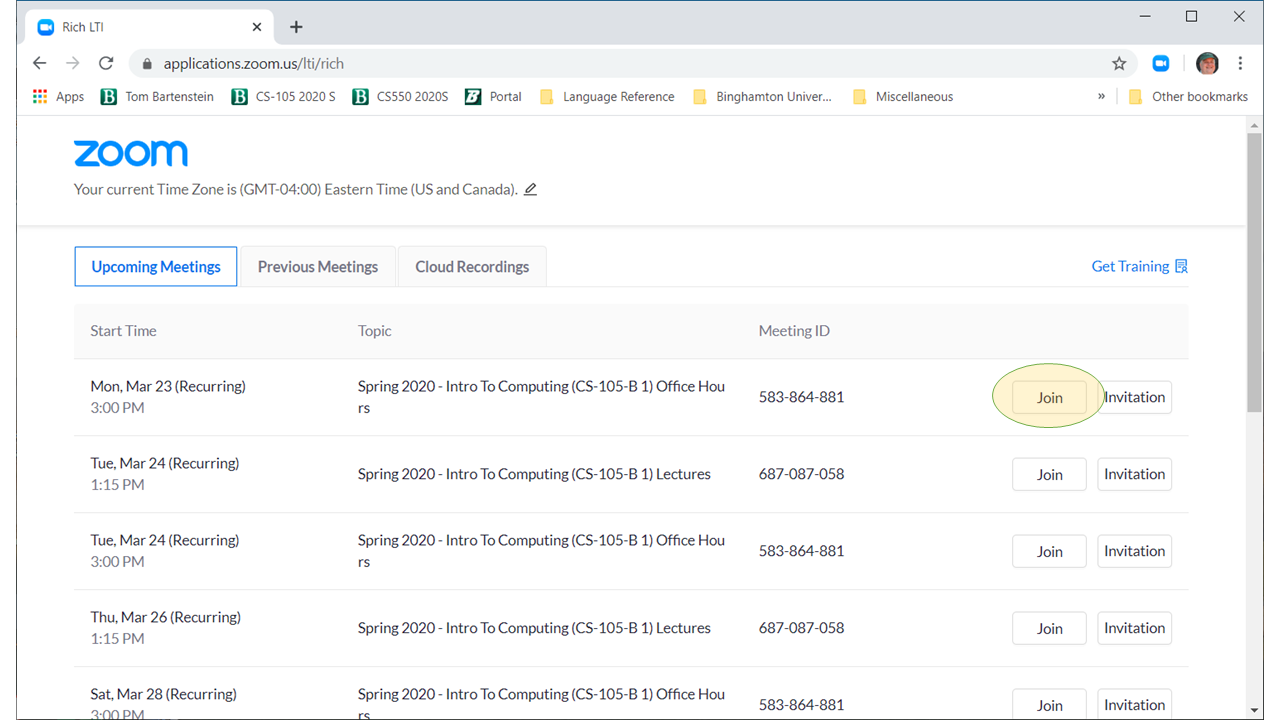Open the Other bookmarks folder
1280x720 pixels.
(x=1188, y=97)
